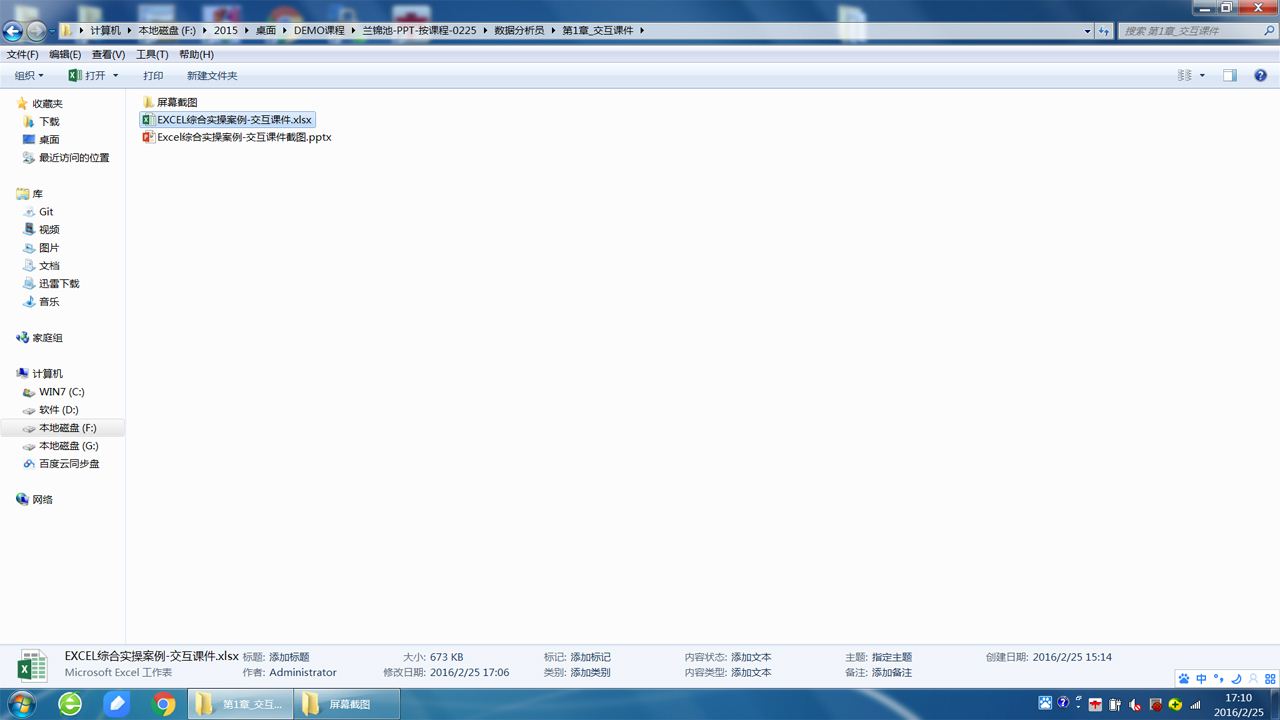
Task: Open Chrome from the taskbar
Action: pyautogui.click(x=164, y=704)
